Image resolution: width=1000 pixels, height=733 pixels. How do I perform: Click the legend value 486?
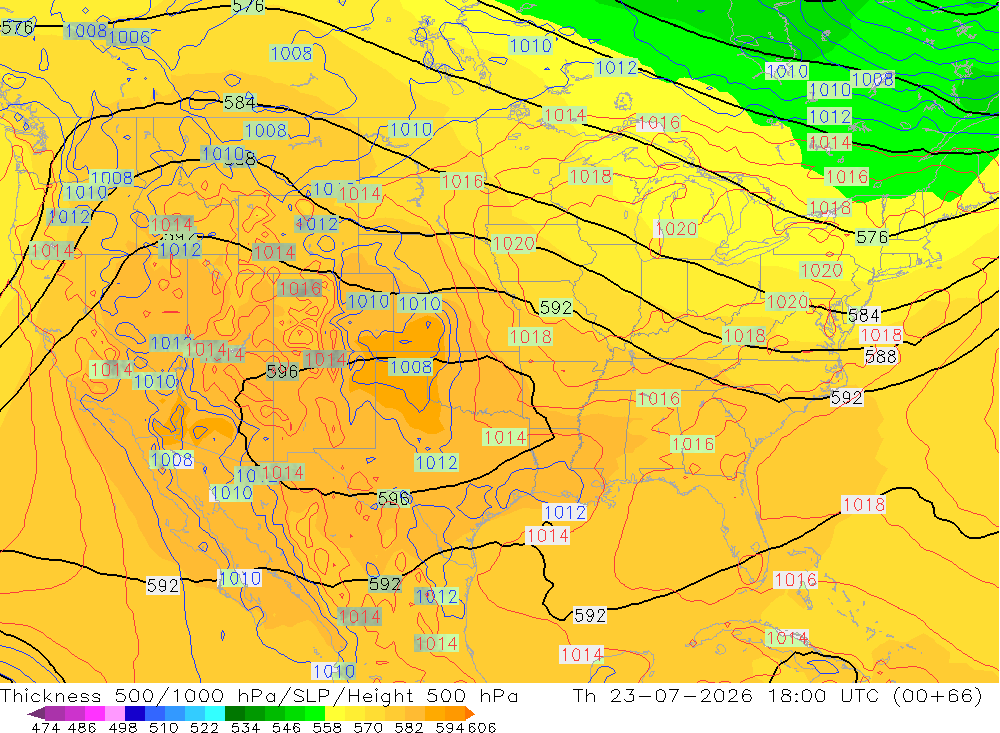82,727
